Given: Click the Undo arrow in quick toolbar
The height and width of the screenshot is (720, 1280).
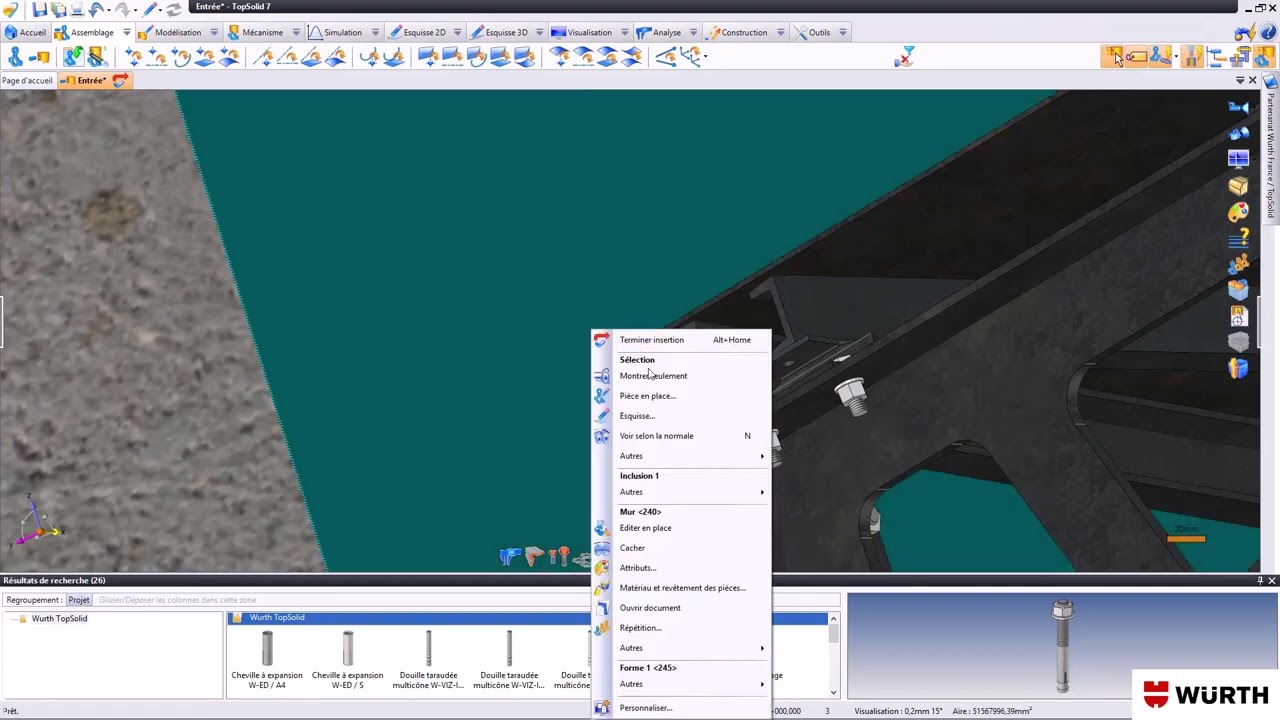Looking at the screenshot, I should coord(97,8).
